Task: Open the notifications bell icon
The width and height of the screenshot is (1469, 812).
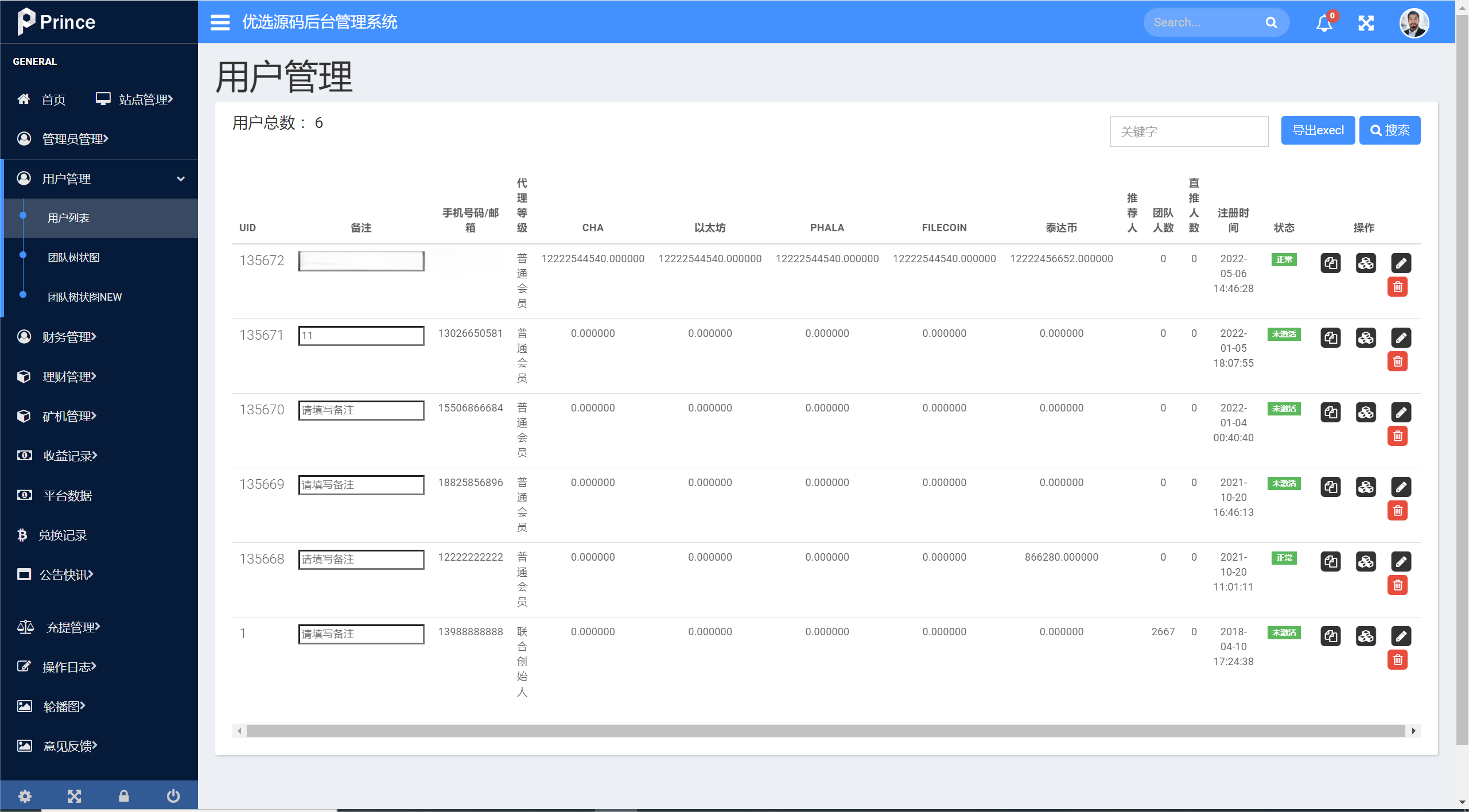Action: [x=1324, y=23]
